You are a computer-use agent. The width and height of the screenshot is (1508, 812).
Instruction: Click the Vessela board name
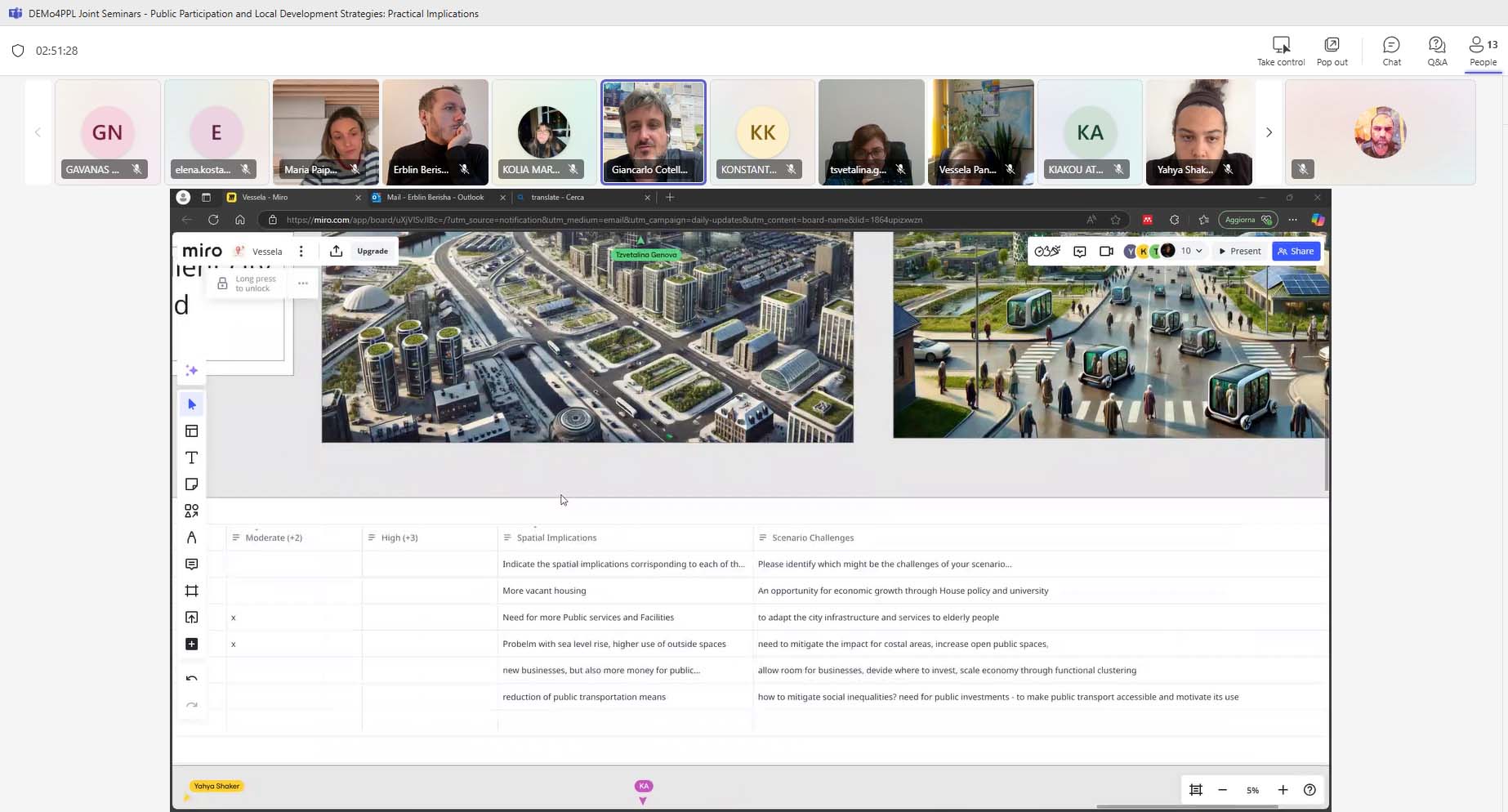267,252
